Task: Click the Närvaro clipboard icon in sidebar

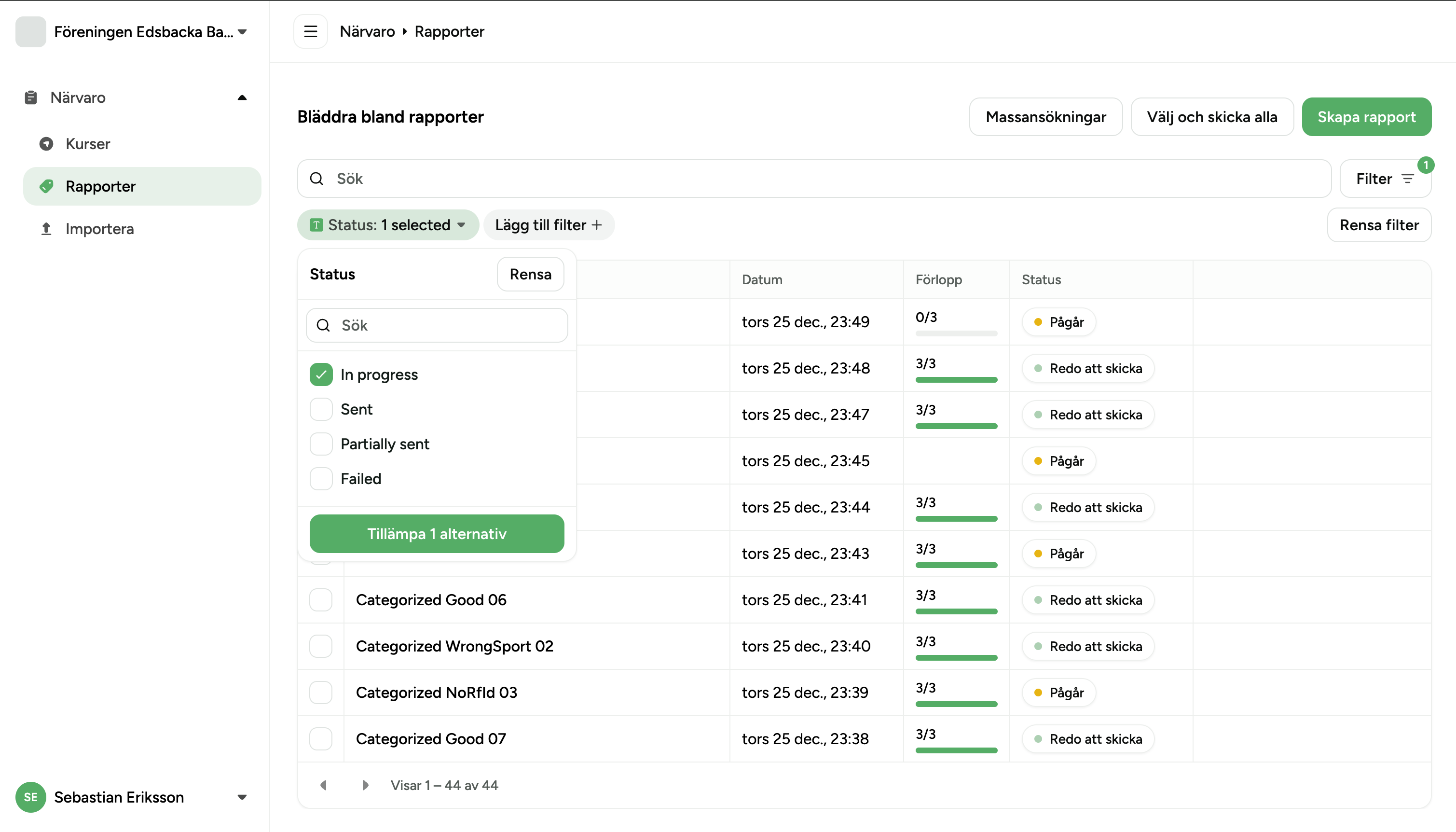Action: click(31, 97)
